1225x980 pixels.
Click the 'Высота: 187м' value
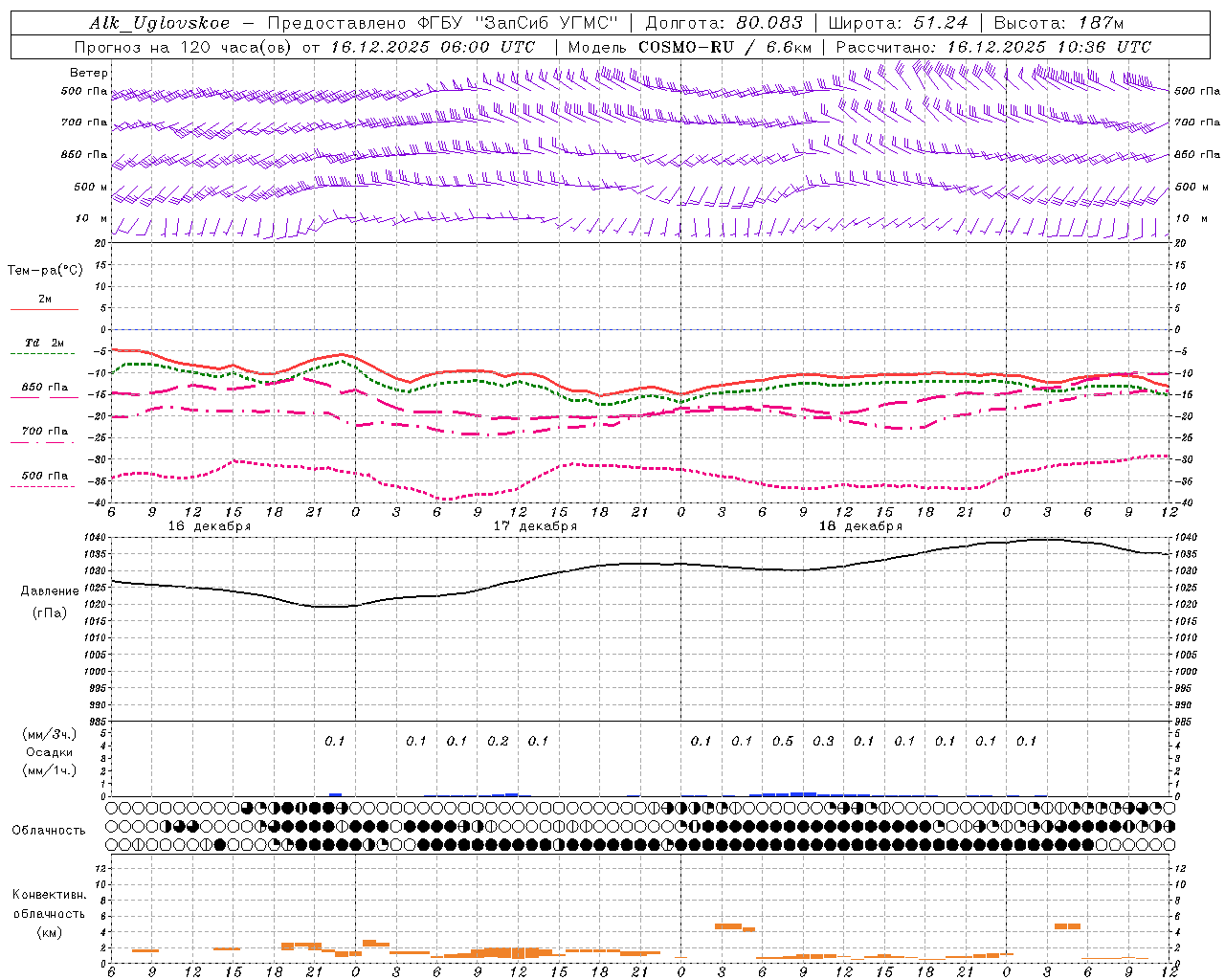click(x=1058, y=23)
